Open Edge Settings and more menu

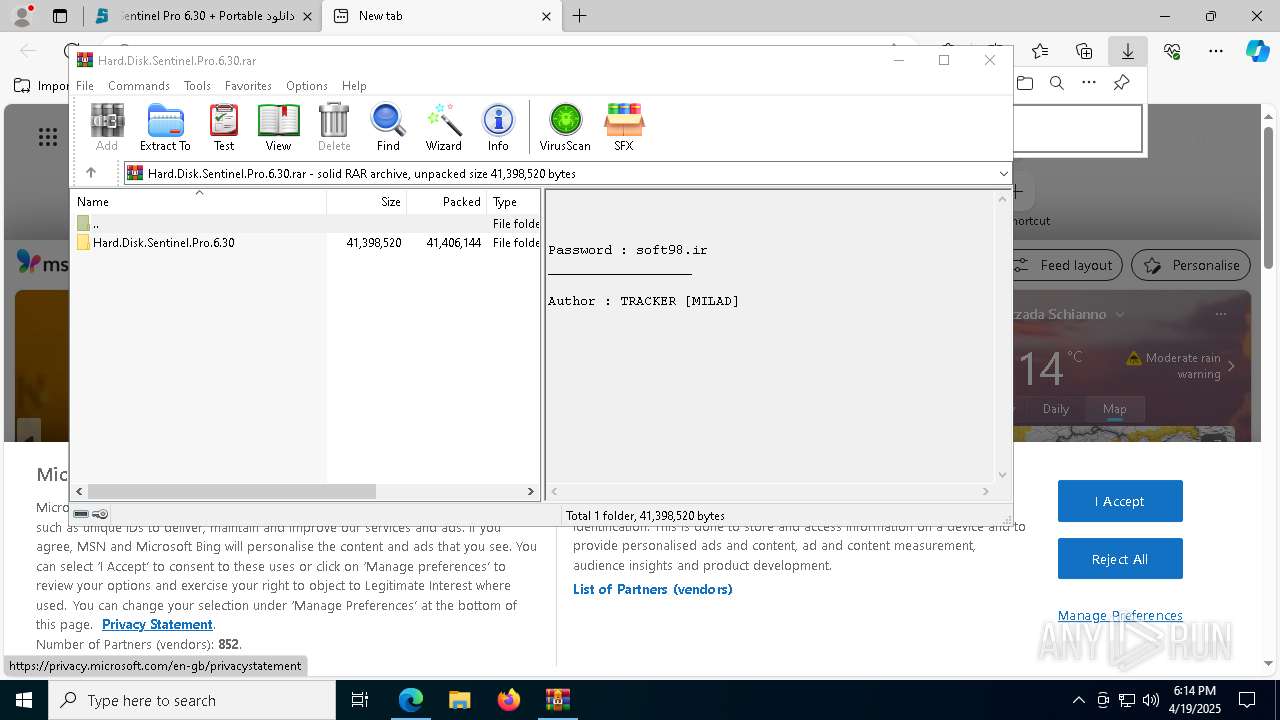click(x=1216, y=51)
